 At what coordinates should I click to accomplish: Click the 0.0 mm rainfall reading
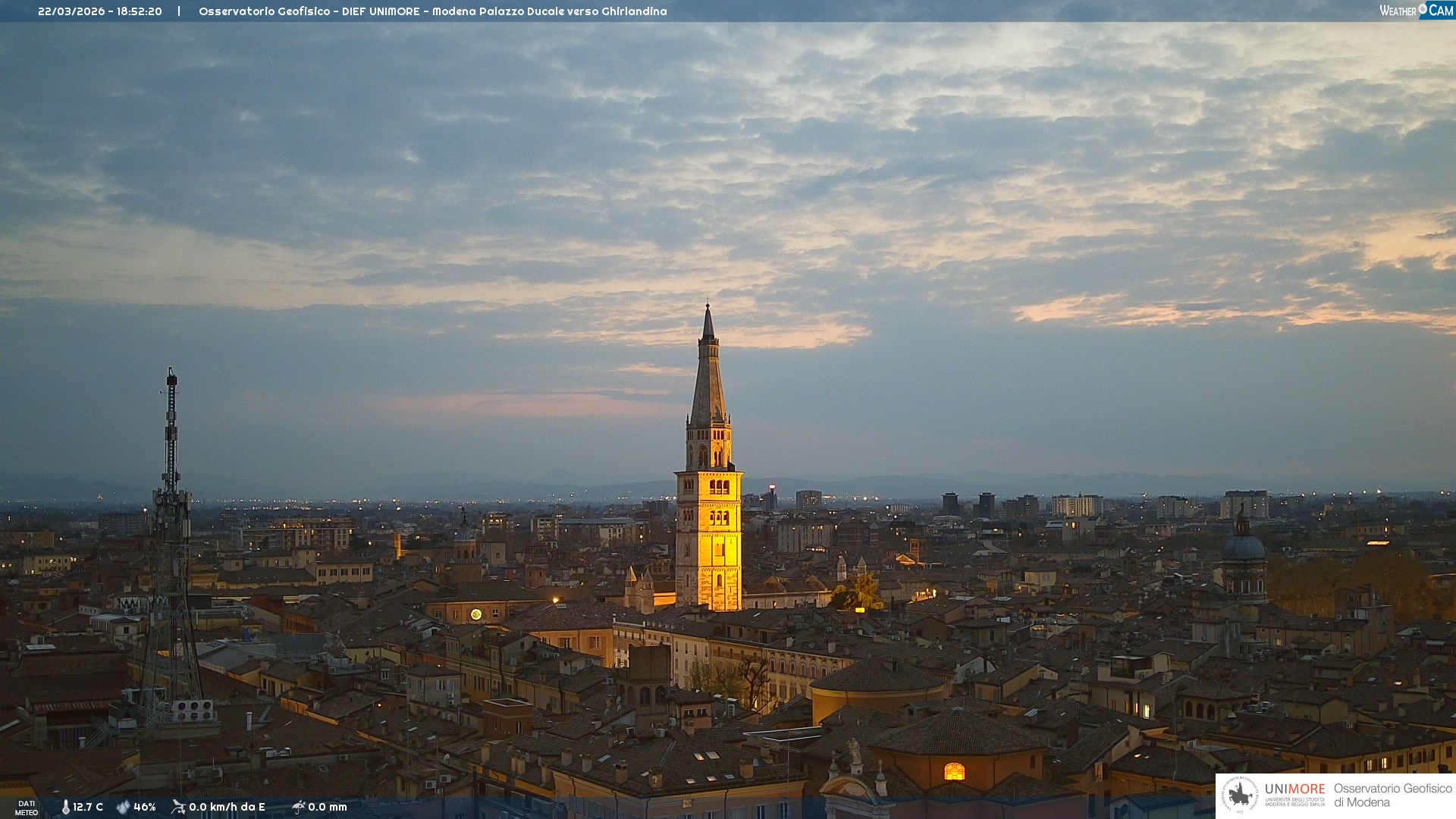pos(328,808)
